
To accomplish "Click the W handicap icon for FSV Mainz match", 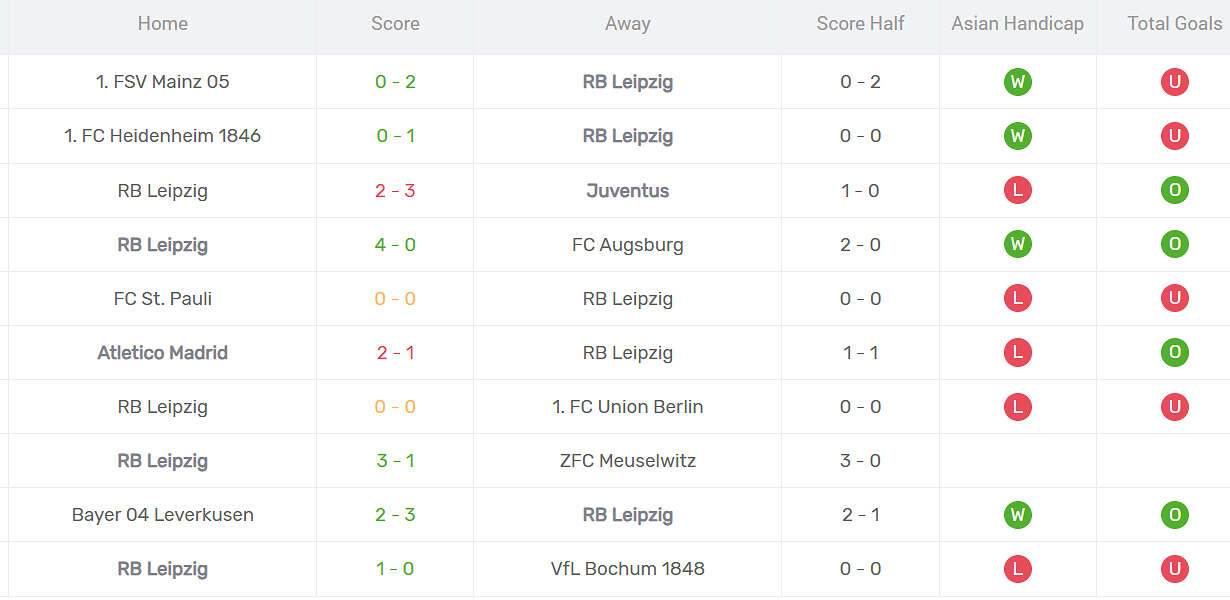I will (1017, 82).
